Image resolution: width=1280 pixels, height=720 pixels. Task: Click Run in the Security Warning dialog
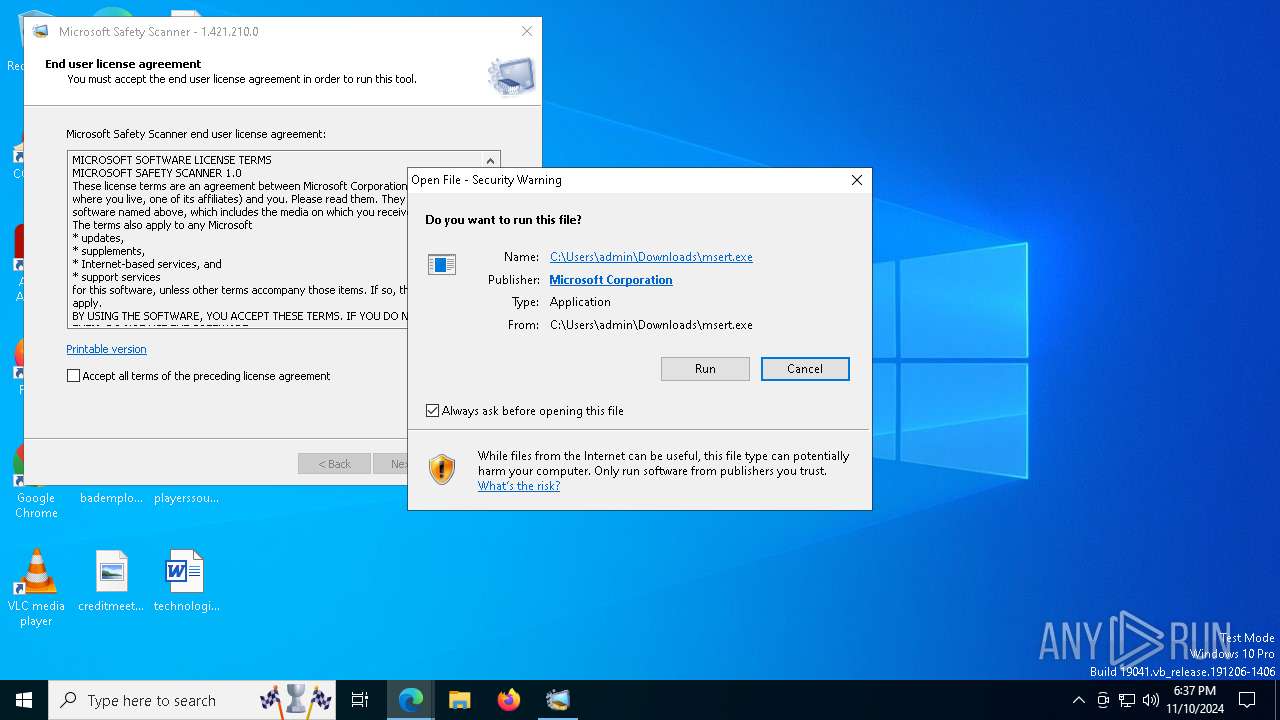[705, 369]
